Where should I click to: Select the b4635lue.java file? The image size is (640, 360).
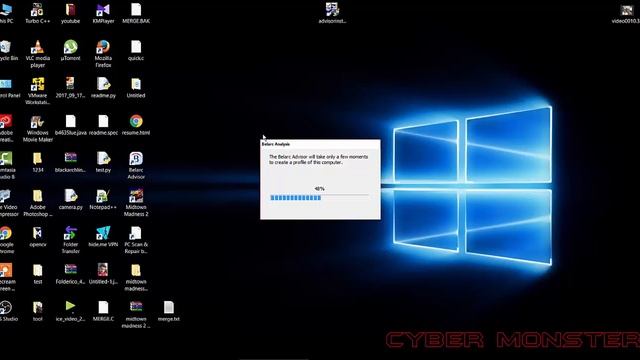coord(70,122)
